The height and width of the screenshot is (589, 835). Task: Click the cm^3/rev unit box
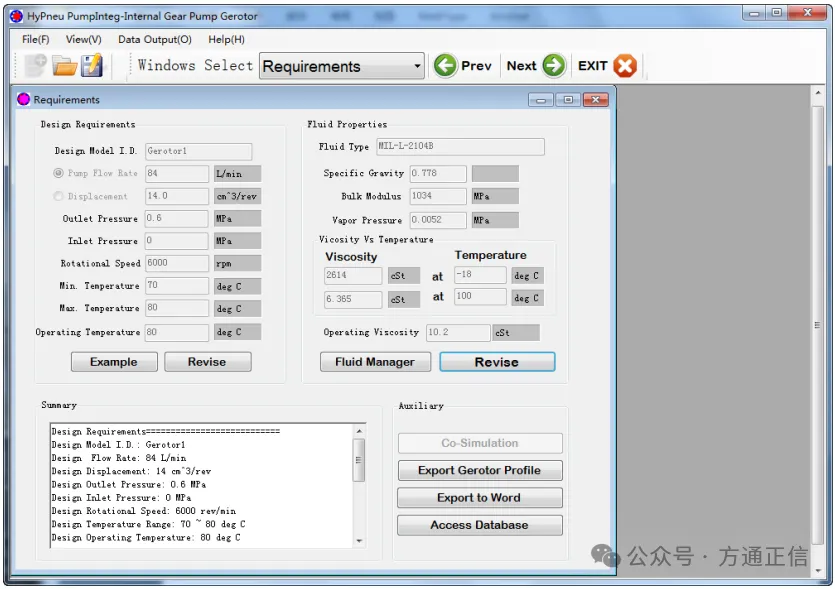click(238, 196)
